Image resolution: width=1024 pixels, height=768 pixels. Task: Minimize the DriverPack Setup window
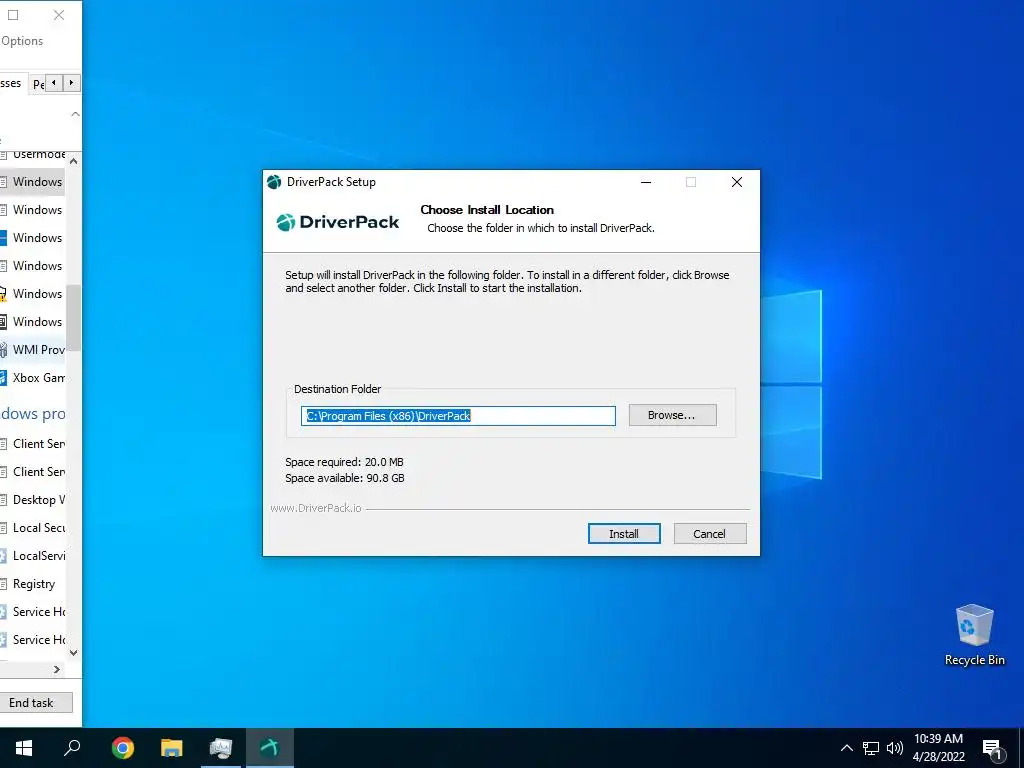646,182
